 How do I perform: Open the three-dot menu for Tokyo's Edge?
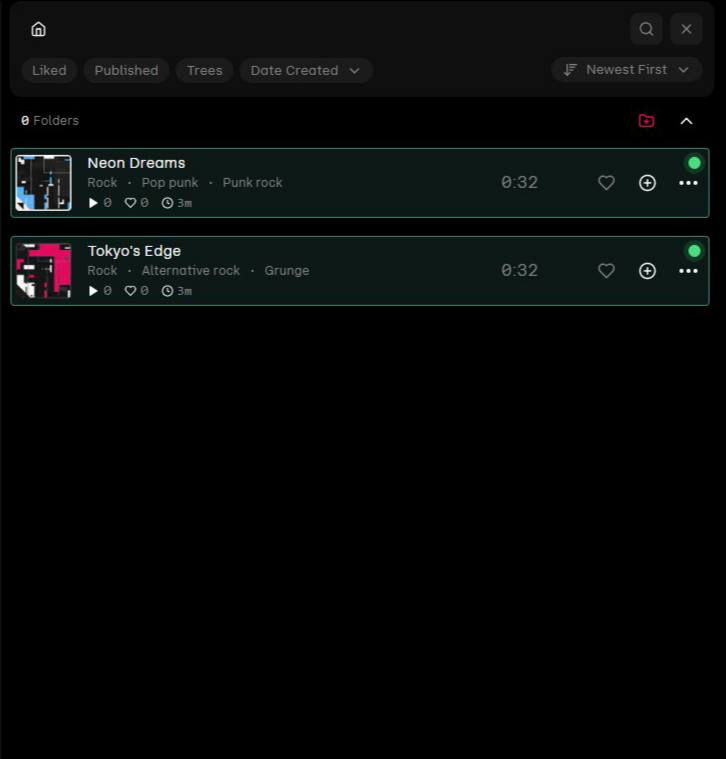click(688, 271)
